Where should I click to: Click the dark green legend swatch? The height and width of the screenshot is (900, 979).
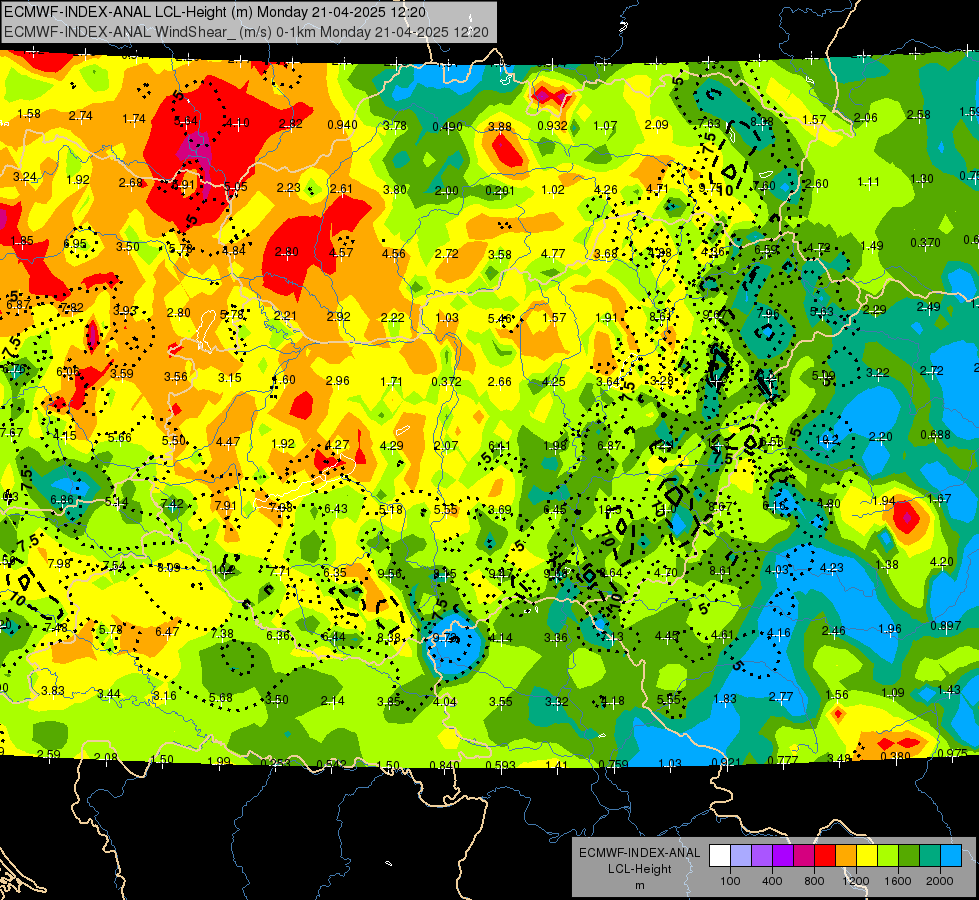tap(909, 855)
